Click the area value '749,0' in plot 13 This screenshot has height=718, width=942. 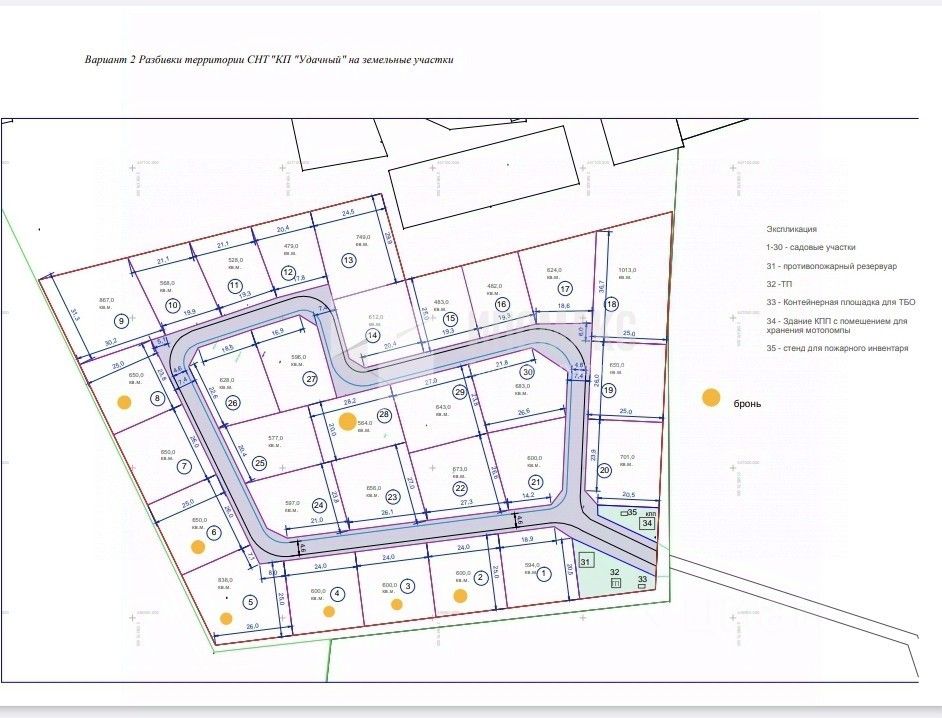pyautogui.click(x=363, y=237)
